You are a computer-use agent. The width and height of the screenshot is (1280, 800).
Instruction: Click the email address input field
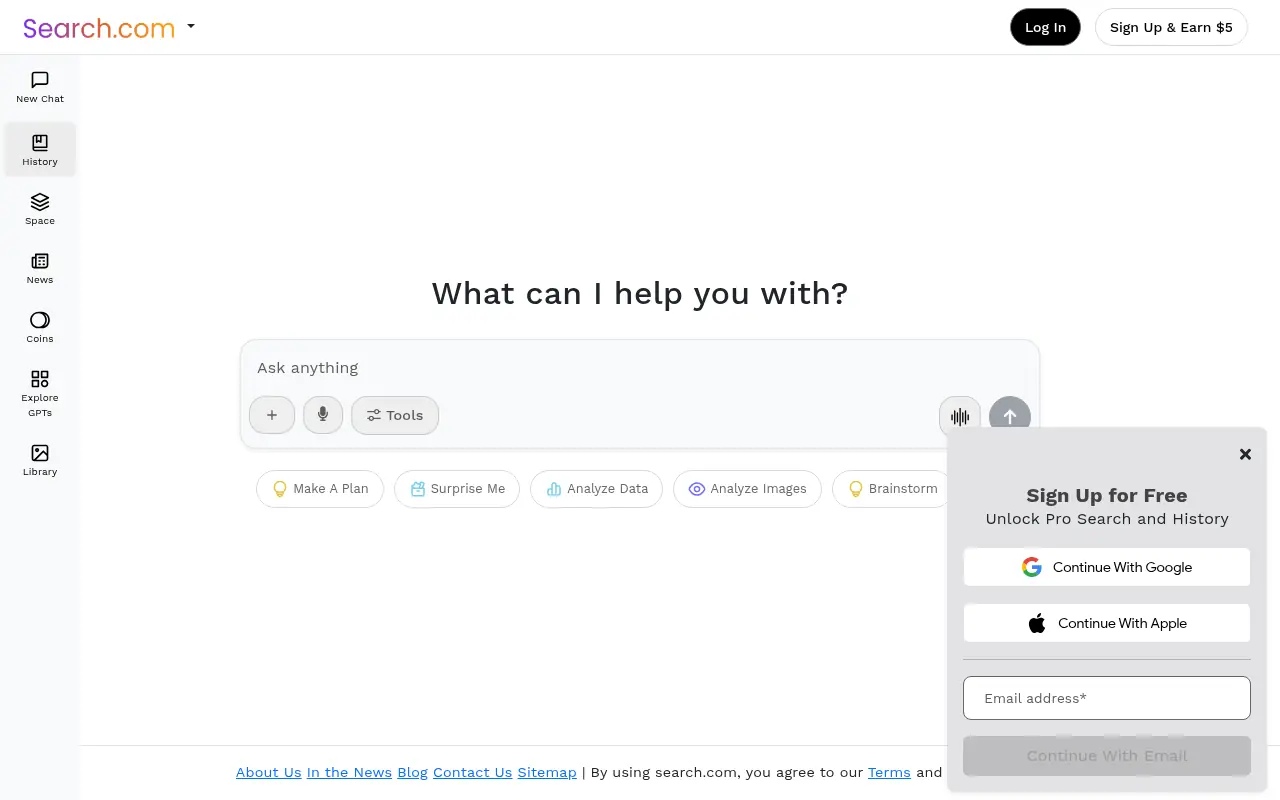coord(1106,698)
